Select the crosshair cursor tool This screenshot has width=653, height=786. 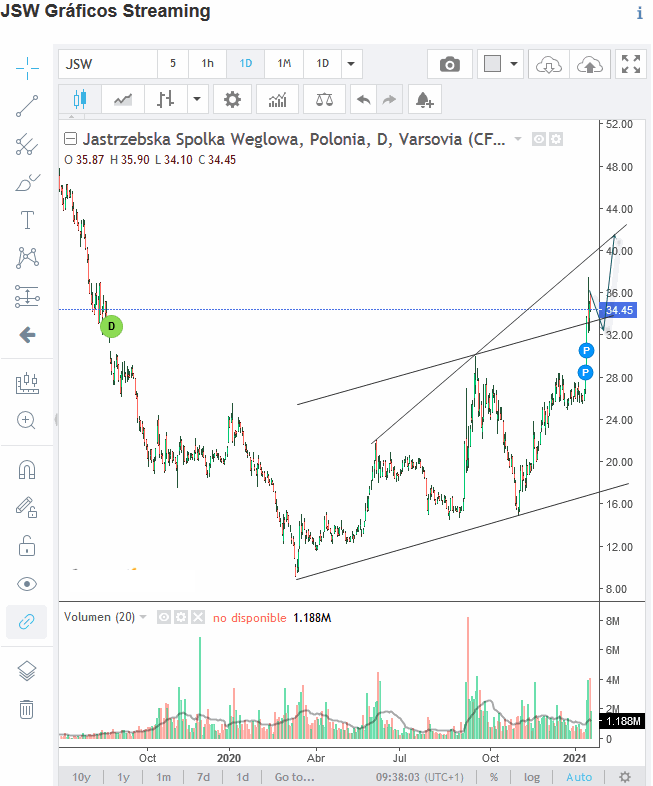click(x=27, y=68)
